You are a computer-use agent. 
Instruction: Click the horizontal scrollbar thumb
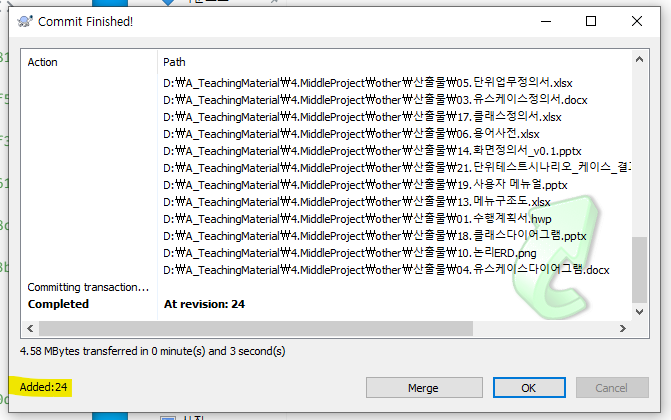tap(256, 328)
